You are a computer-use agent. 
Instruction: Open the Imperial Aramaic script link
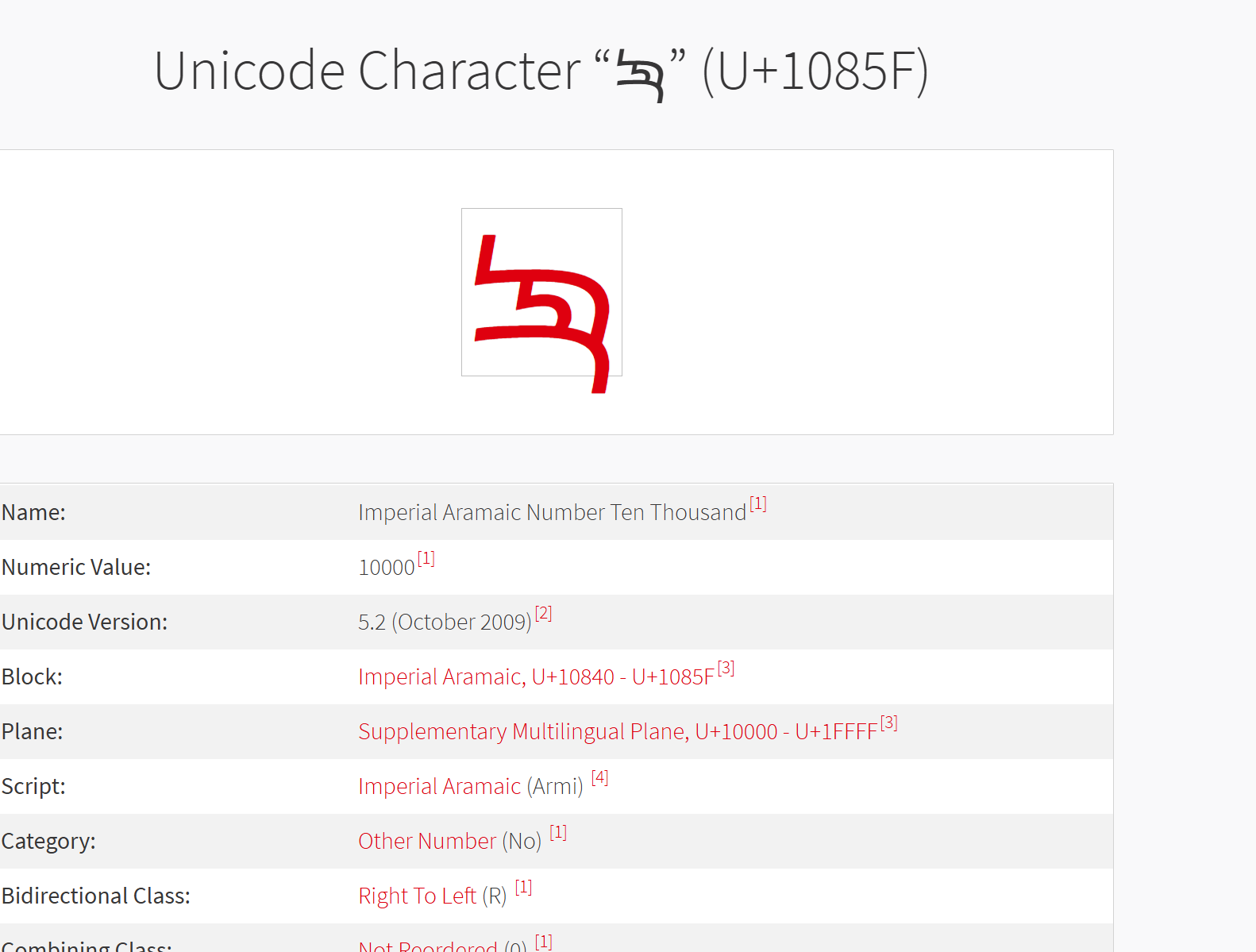439,786
